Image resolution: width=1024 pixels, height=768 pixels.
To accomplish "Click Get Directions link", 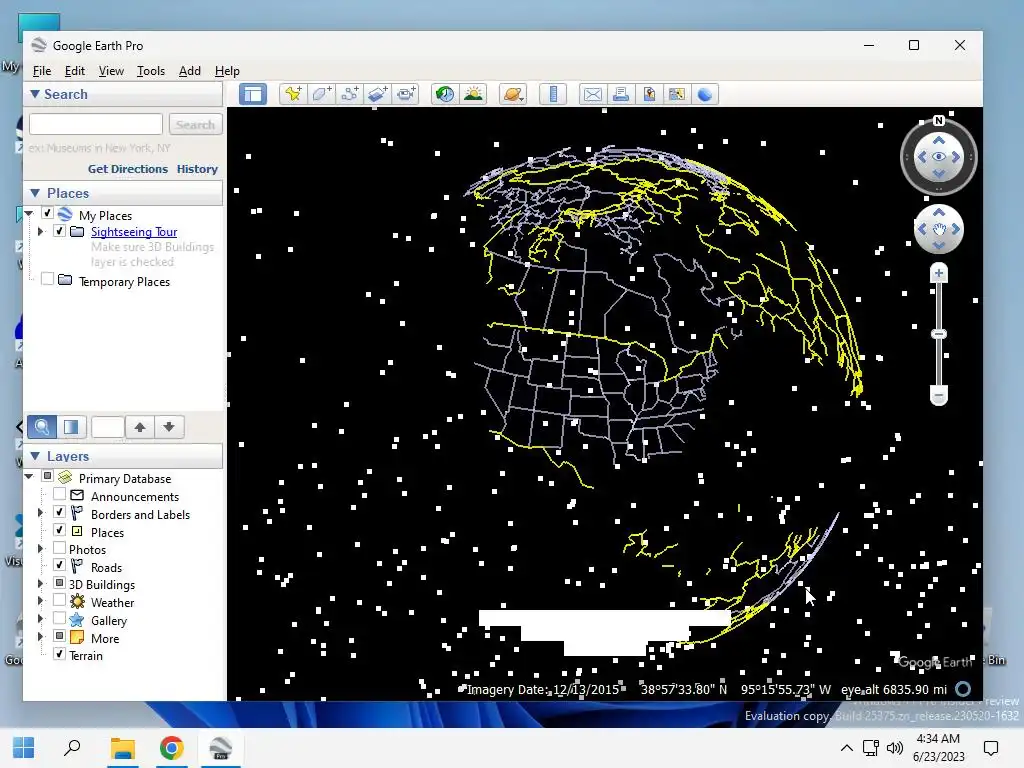I will pyautogui.click(x=128, y=169).
